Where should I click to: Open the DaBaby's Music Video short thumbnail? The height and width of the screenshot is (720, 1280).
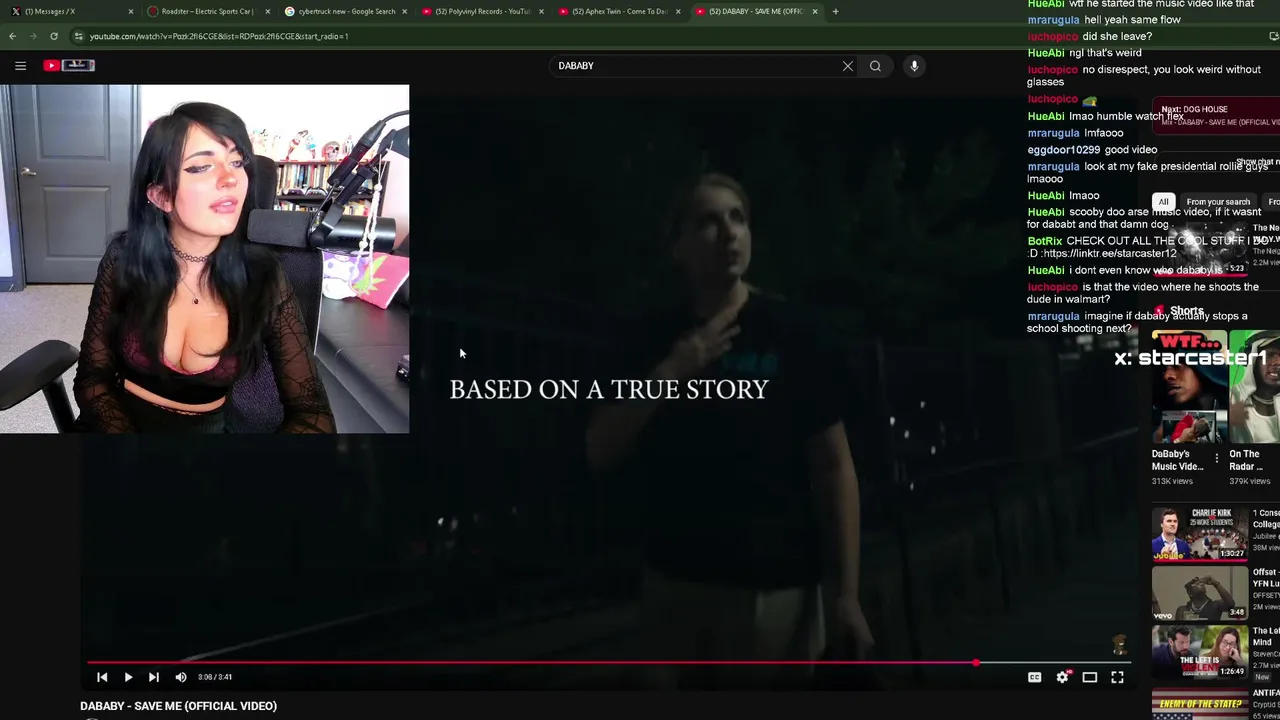pyautogui.click(x=1189, y=388)
